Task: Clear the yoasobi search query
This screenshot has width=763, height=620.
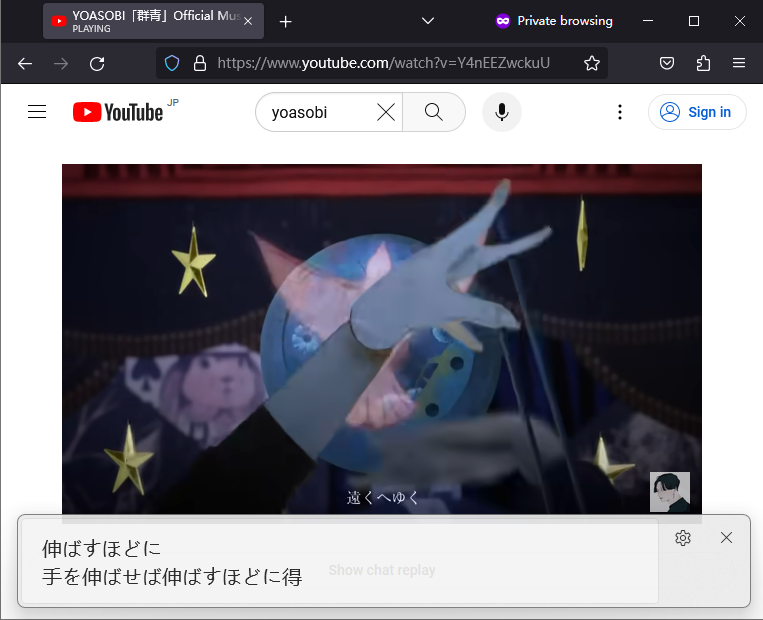Action: click(386, 112)
